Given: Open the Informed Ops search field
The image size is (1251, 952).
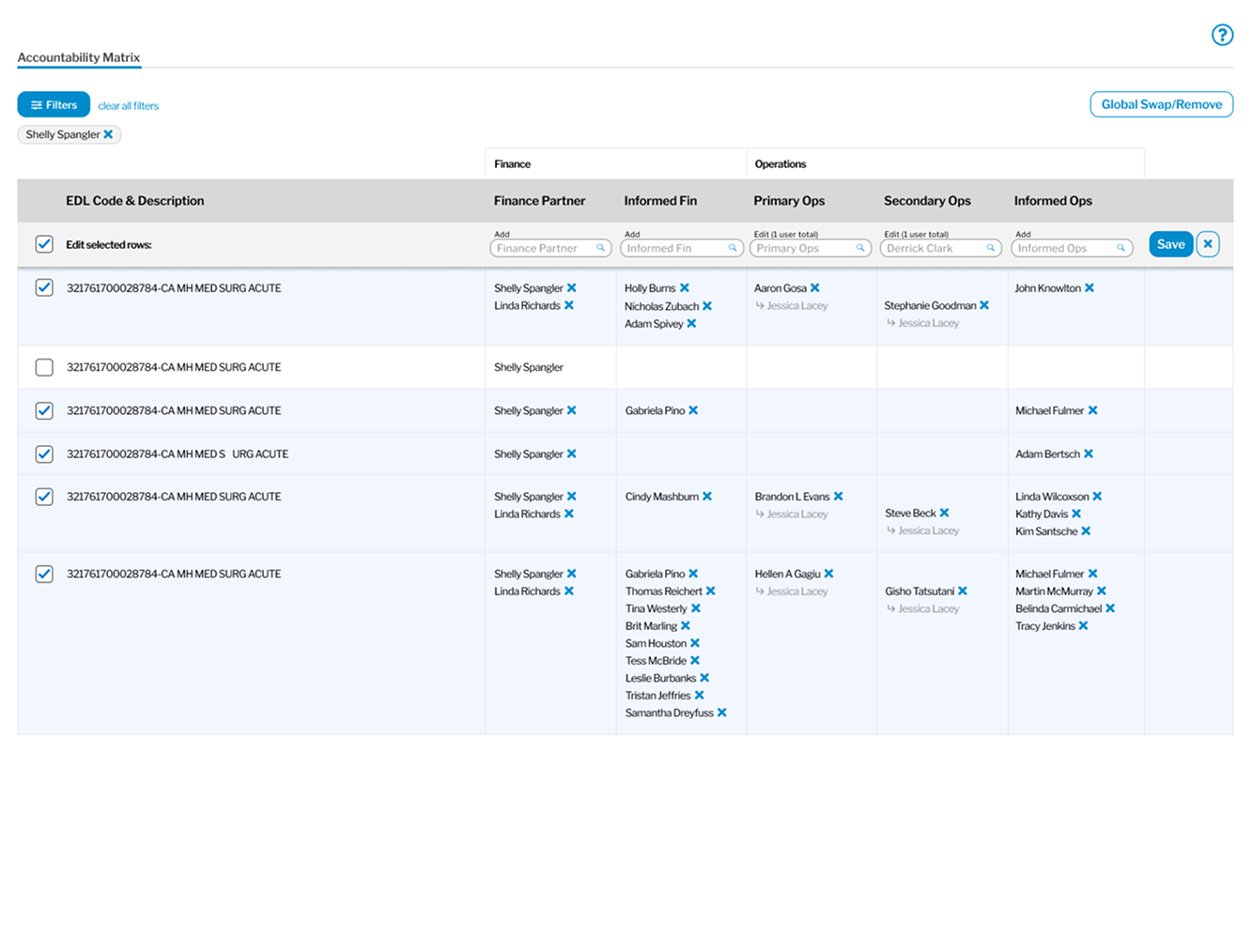Looking at the screenshot, I should pyautogui.click(x=1071, y=248).
